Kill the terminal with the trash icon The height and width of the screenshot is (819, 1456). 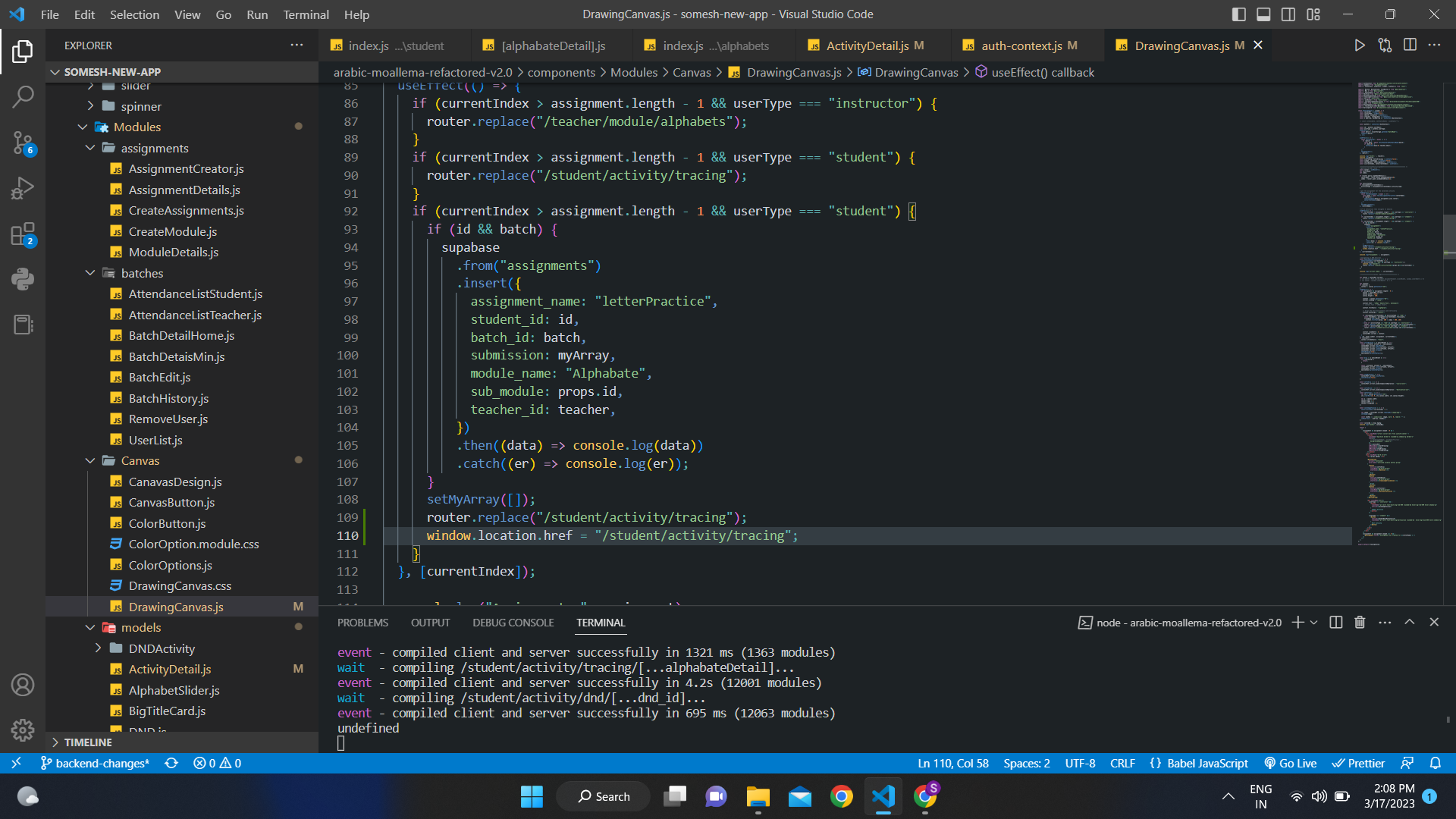1359,622
